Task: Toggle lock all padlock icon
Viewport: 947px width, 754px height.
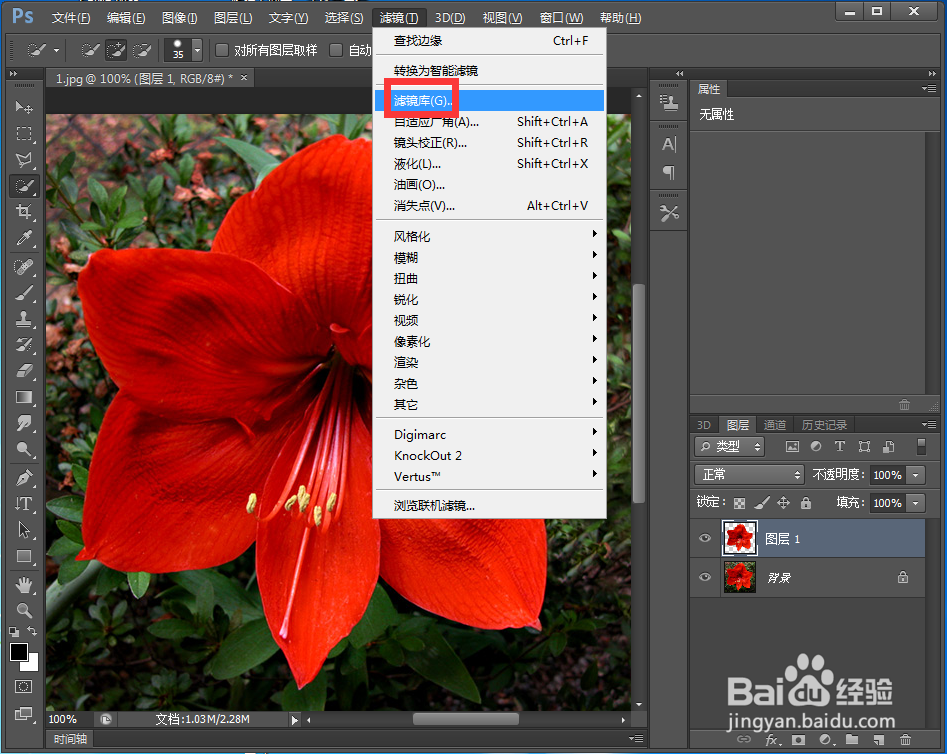Action: pyautogui.click(x=806, y=503)
